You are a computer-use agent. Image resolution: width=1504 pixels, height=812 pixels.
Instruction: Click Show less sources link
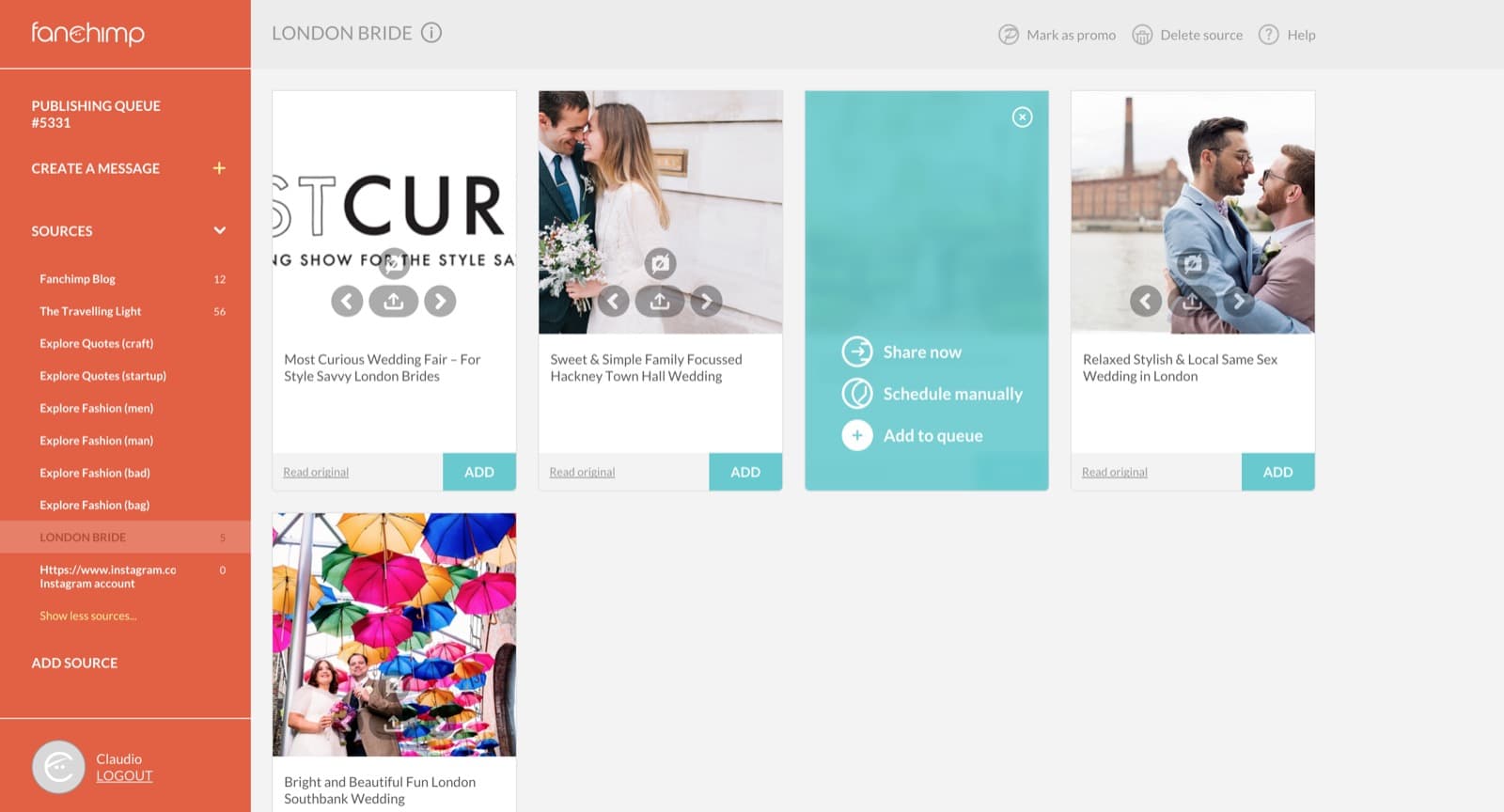point(88,616)
